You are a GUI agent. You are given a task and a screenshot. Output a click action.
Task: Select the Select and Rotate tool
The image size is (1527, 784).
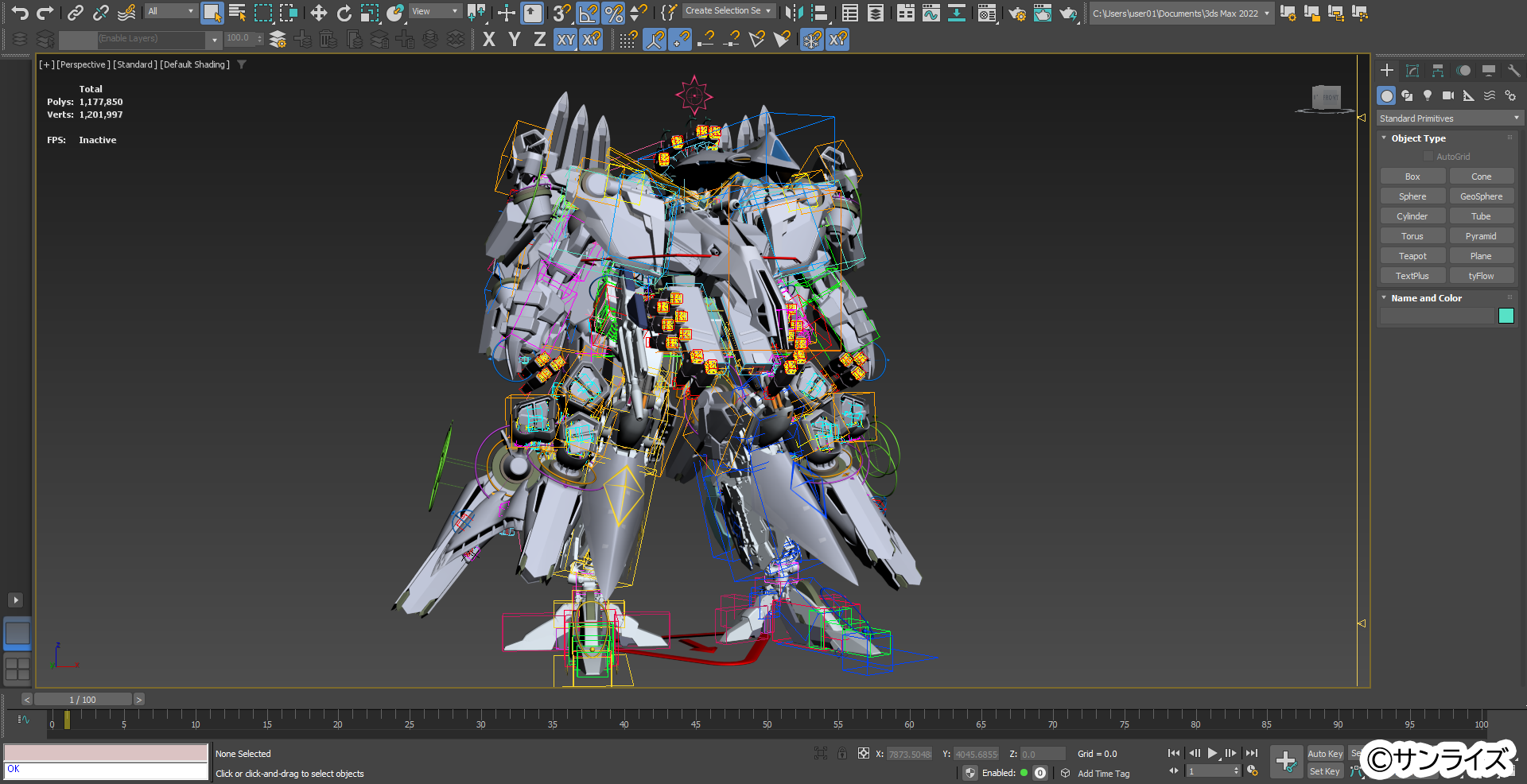pyautogui.click(x=344, y=13)
